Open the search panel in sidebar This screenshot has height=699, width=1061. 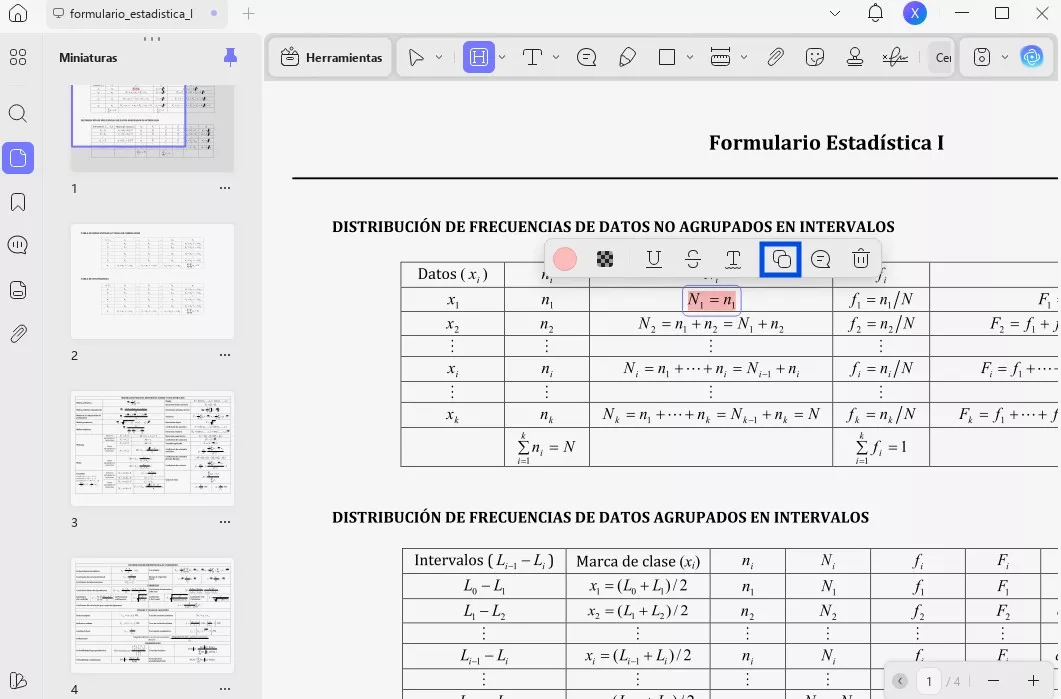18,113
